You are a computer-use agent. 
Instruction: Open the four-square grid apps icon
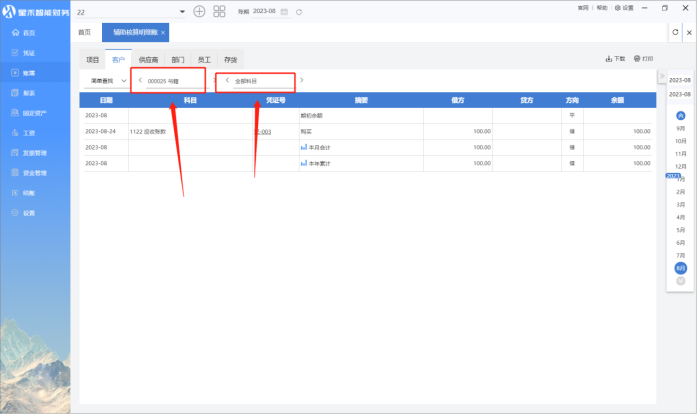[219, 11]
